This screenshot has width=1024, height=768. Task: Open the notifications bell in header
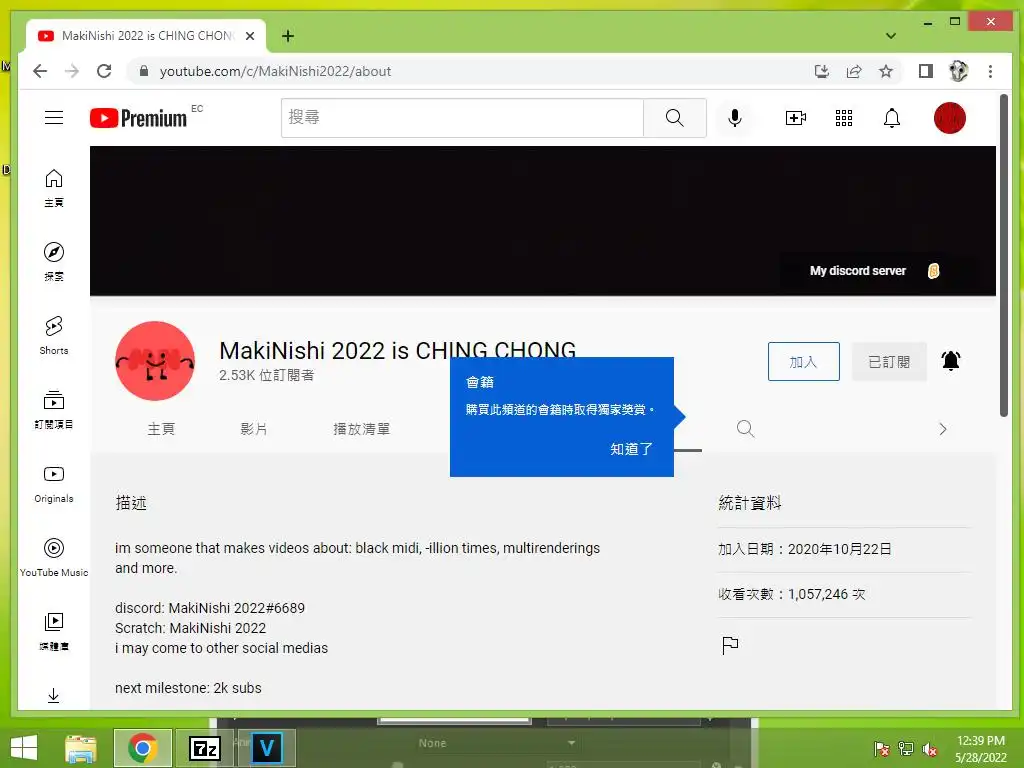(891, 118)
